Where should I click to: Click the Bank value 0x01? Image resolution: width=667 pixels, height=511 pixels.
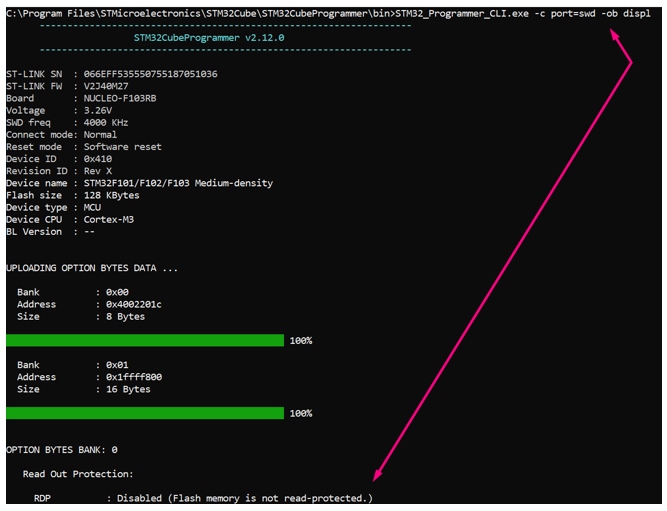pos(117,365)
